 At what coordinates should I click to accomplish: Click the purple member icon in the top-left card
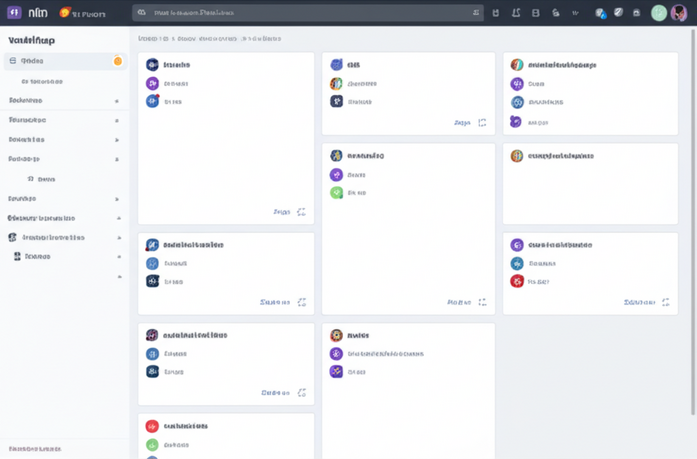[152, 83]
